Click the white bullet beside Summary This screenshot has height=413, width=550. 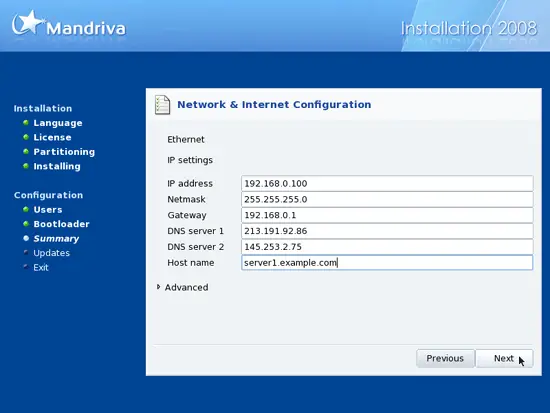pyautogui.click(x=26, y=238)
